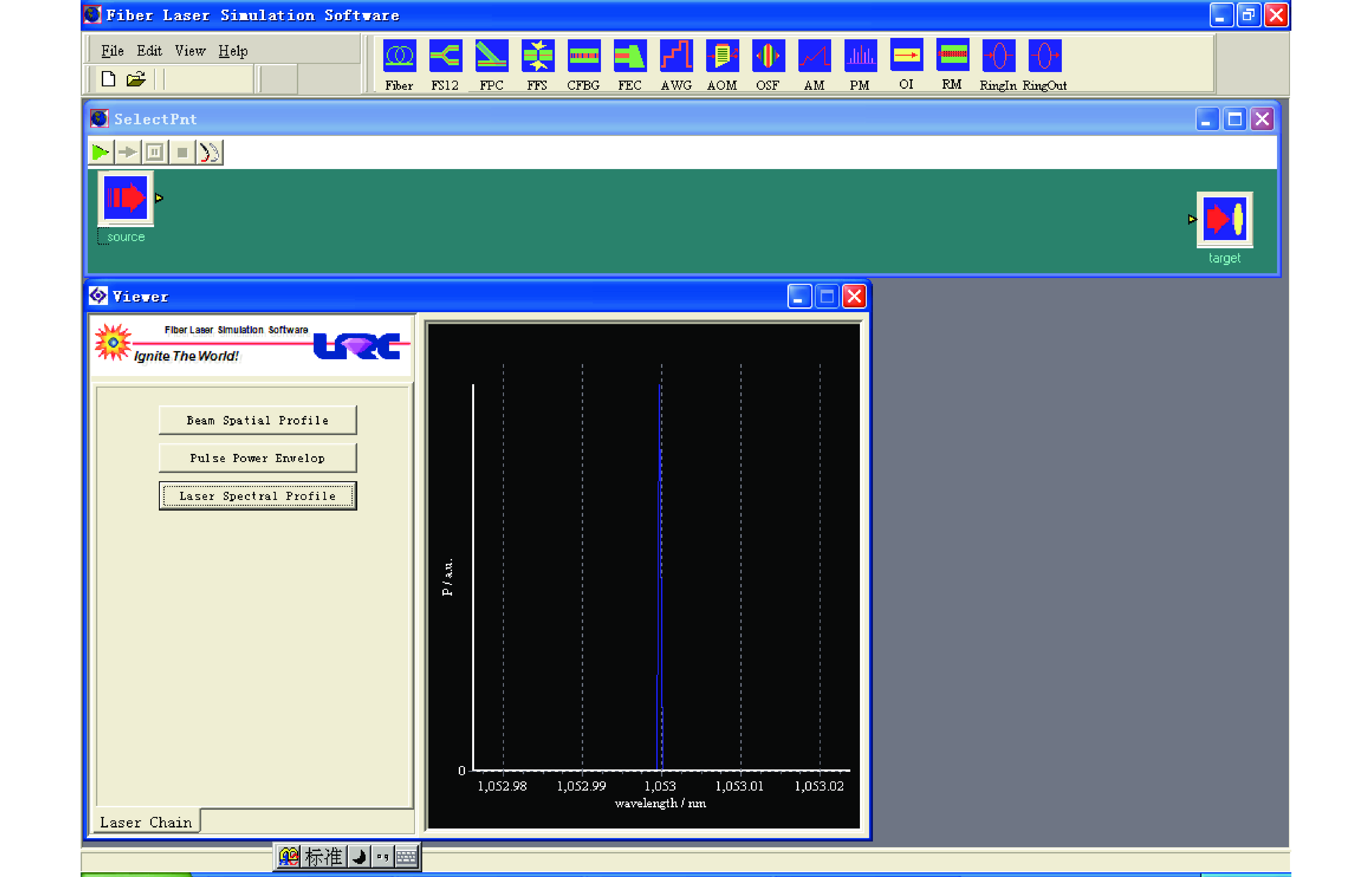Pick the RingOut component icon
The image size is (1372, 877).
pos(1044,56)
